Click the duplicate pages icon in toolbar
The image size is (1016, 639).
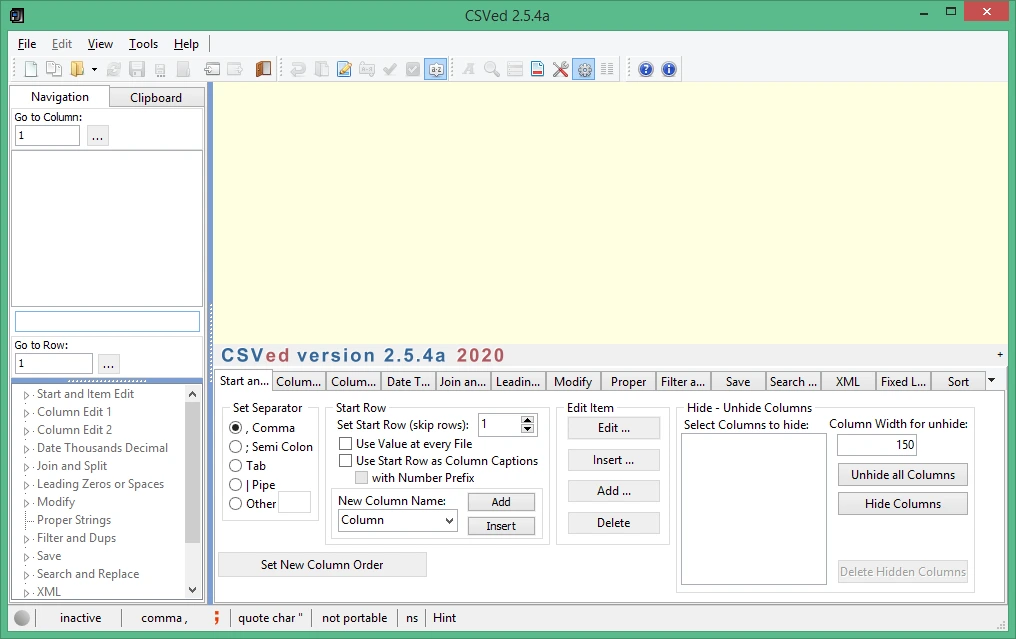coord(54,69)
